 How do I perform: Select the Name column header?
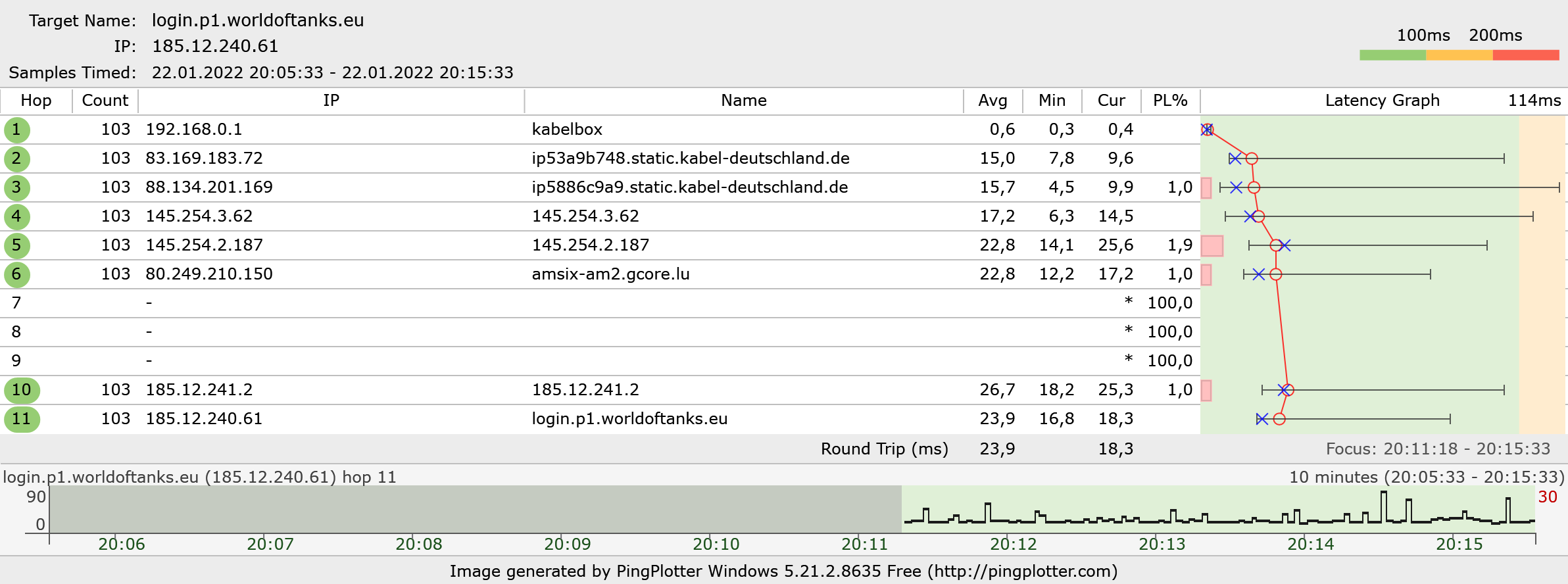[x=744, y=101]
